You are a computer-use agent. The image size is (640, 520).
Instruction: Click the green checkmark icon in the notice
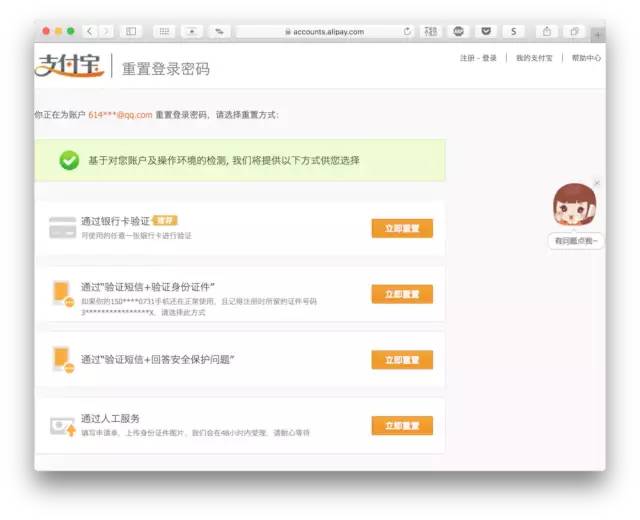69,160
